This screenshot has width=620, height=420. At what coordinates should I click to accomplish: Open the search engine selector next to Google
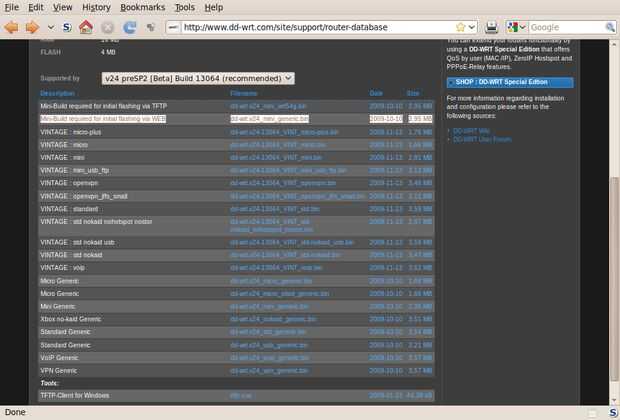[516, 27]
